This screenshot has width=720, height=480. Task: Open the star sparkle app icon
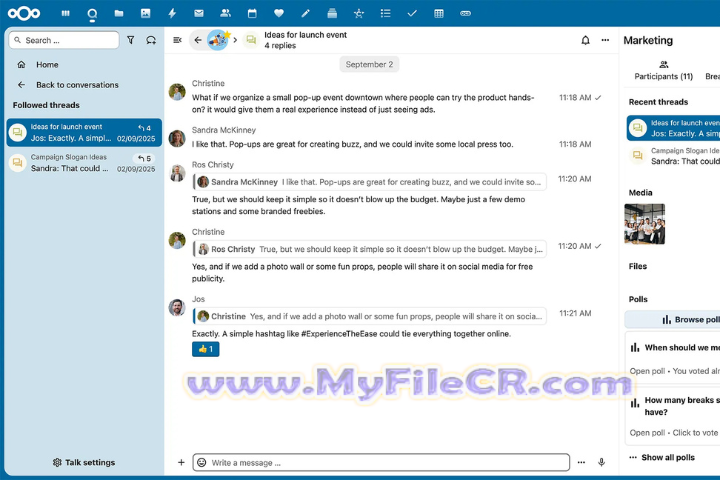[359, 13]
